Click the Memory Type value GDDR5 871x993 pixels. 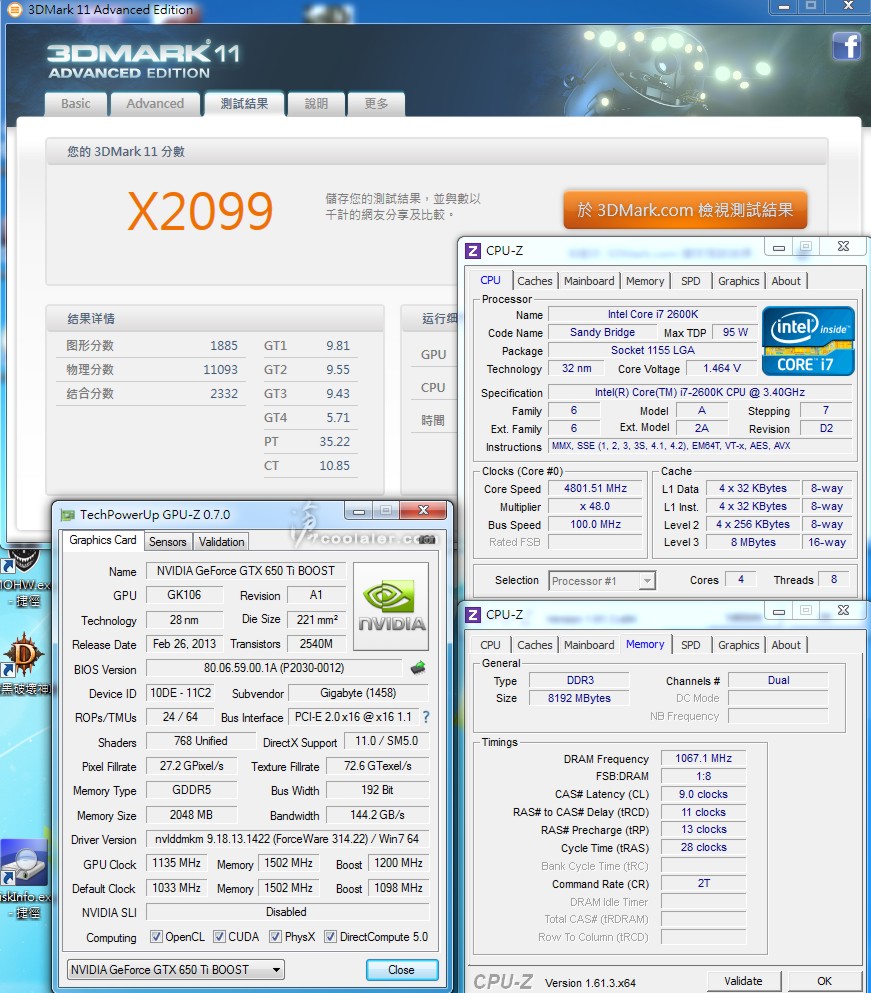click(191, 790)
